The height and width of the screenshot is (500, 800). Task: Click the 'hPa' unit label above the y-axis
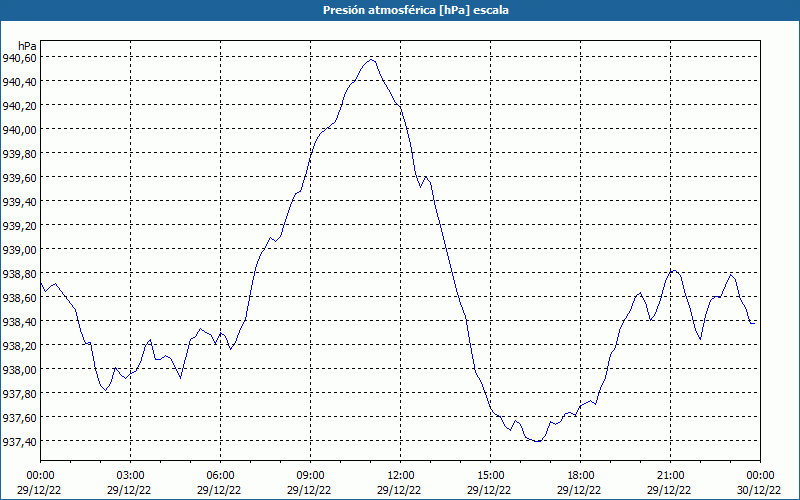pos(27,46)
